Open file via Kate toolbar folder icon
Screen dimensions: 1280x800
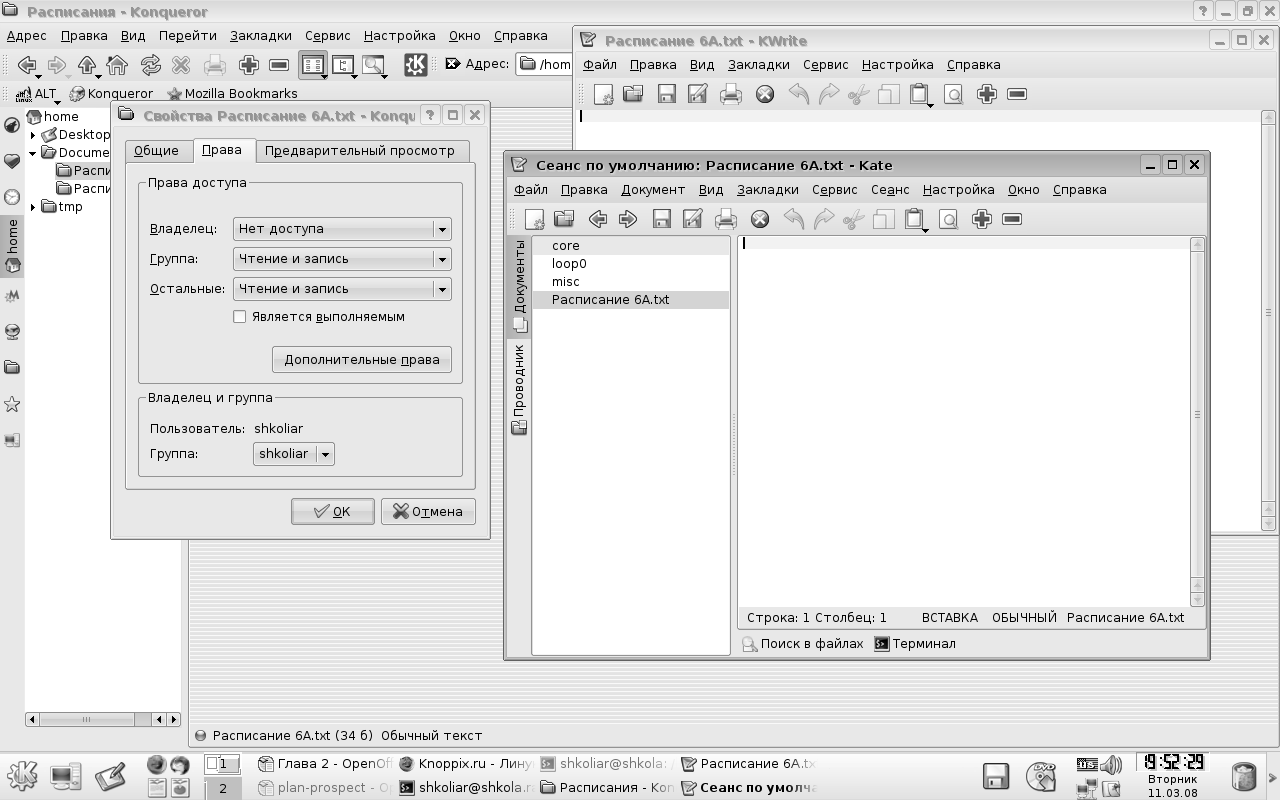tap(564, 219)
